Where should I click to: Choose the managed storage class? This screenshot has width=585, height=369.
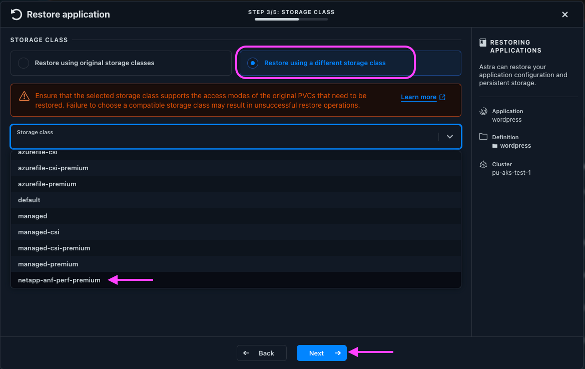[x=236, y=216]
